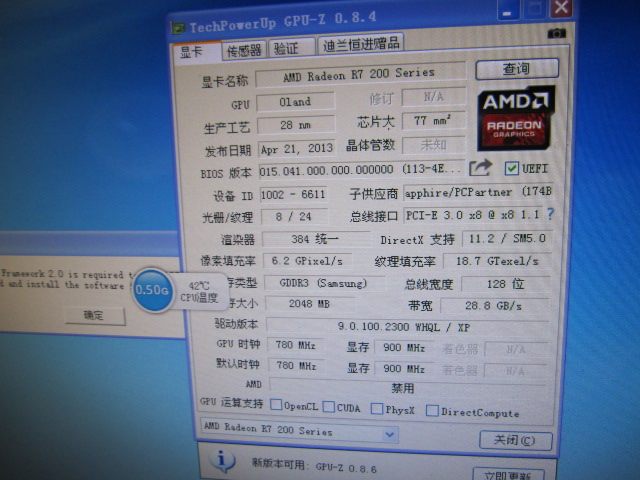The image size is (640, 480).
Task: Click 确定 in the Framework dialog
Action: coord(94,316)
